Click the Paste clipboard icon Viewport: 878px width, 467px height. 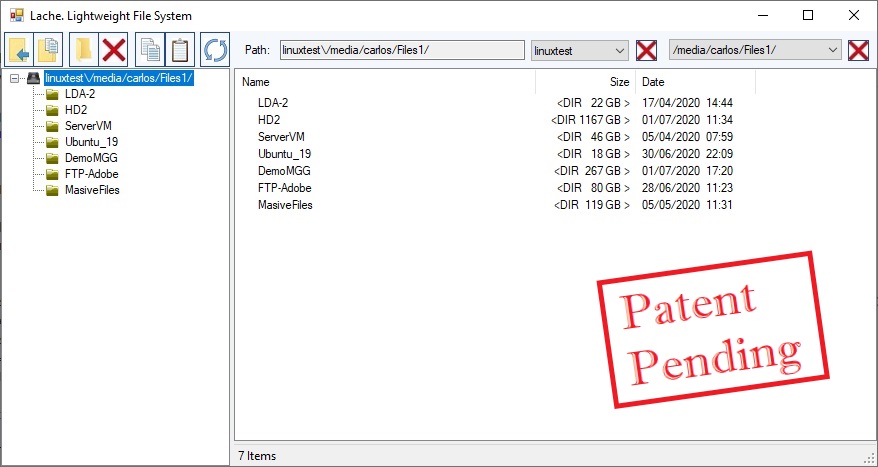(180, 49)
